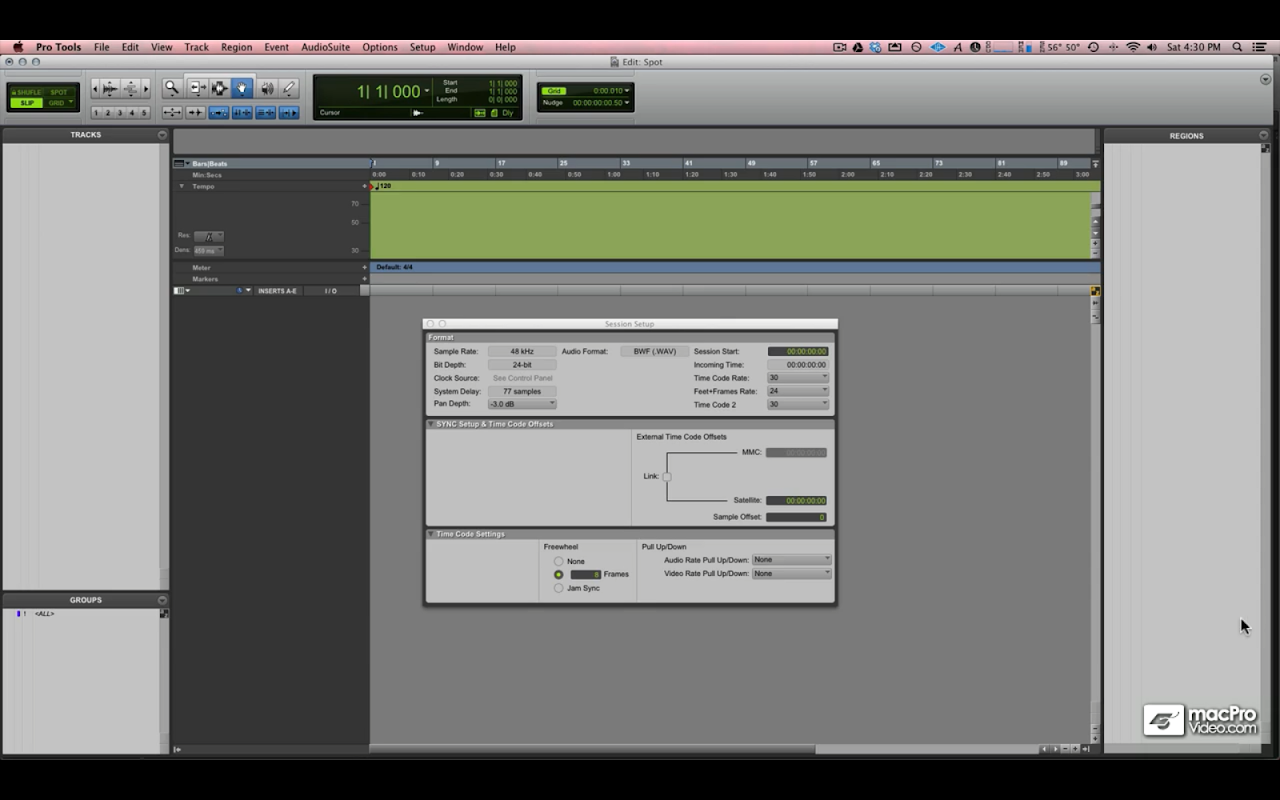Click the Session Start timecode field

pos(798,352)
